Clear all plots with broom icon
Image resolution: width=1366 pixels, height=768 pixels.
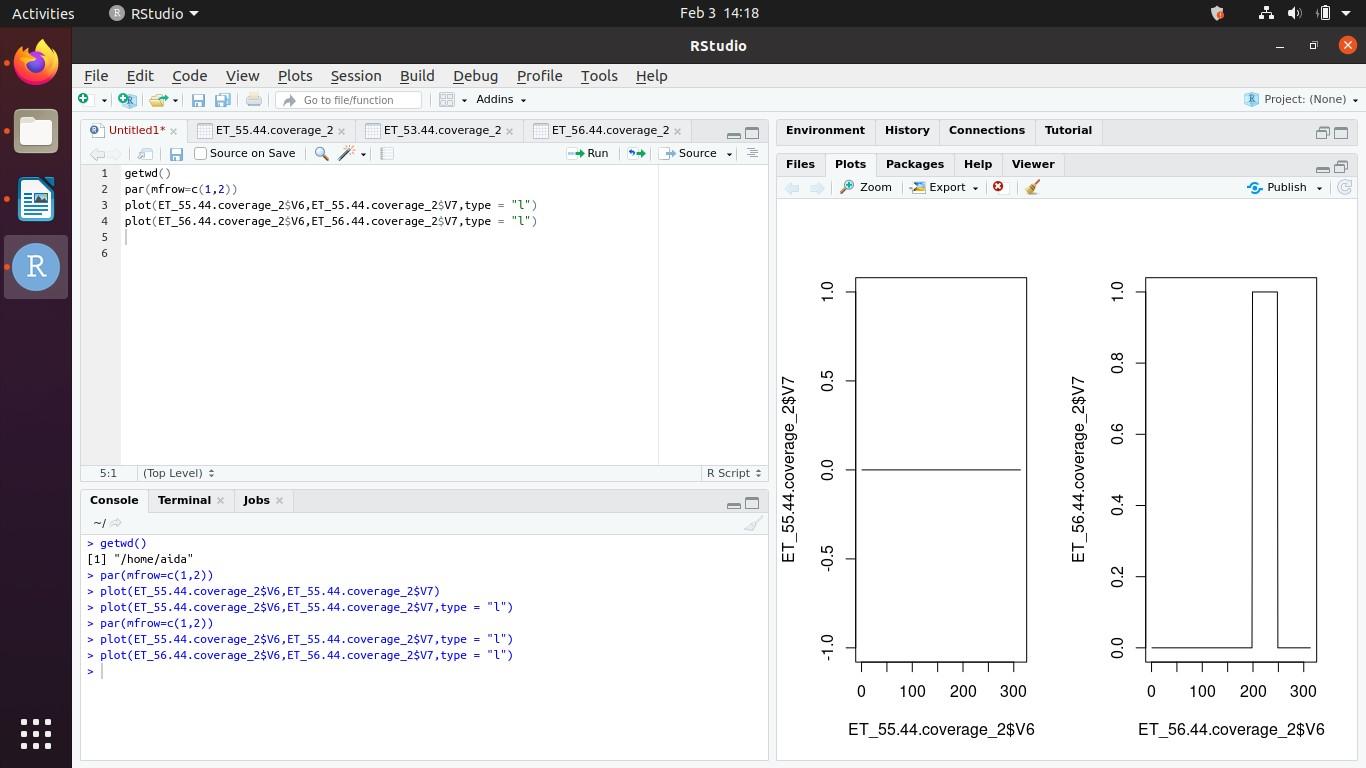pyautogui.click(x=1032, y=187)
